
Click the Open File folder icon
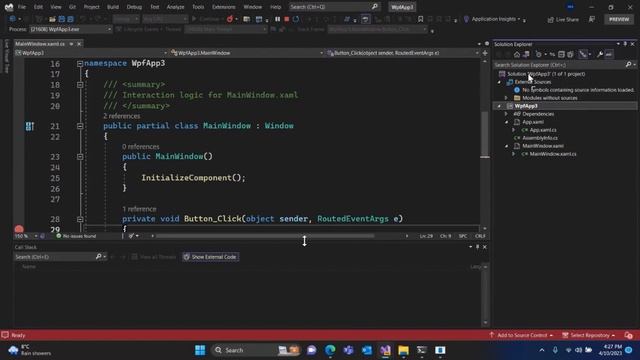point(52,19)
